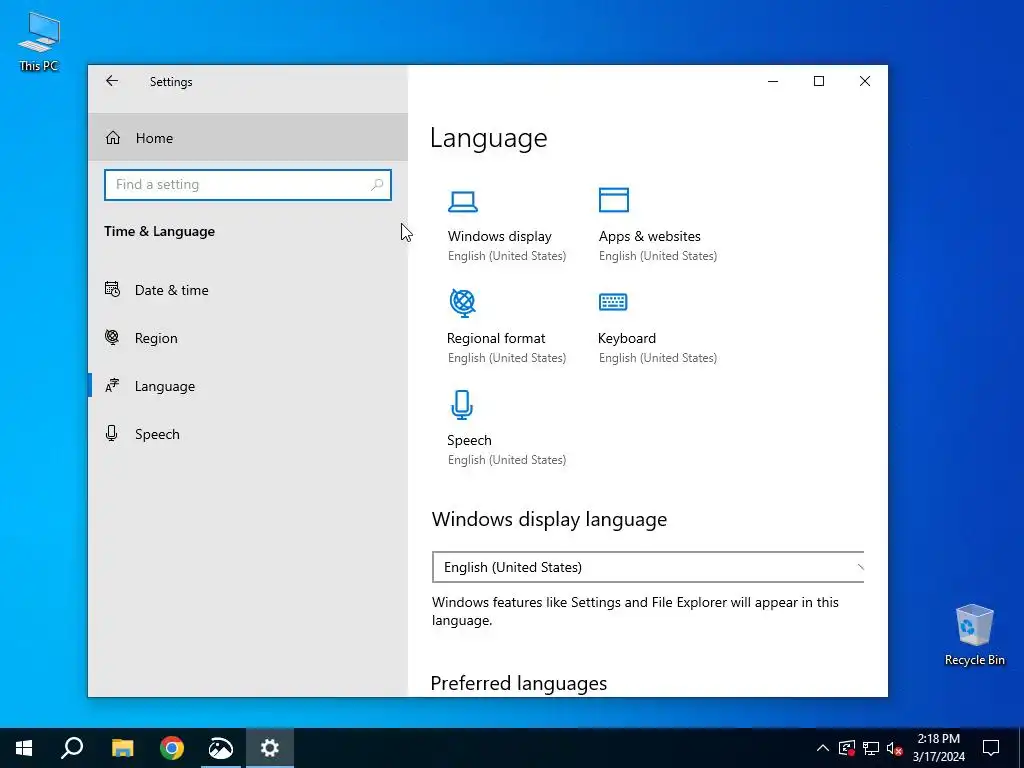Open the Keyboard language tile
This screenshot has width=1024, height=768.
click(658, 328)
